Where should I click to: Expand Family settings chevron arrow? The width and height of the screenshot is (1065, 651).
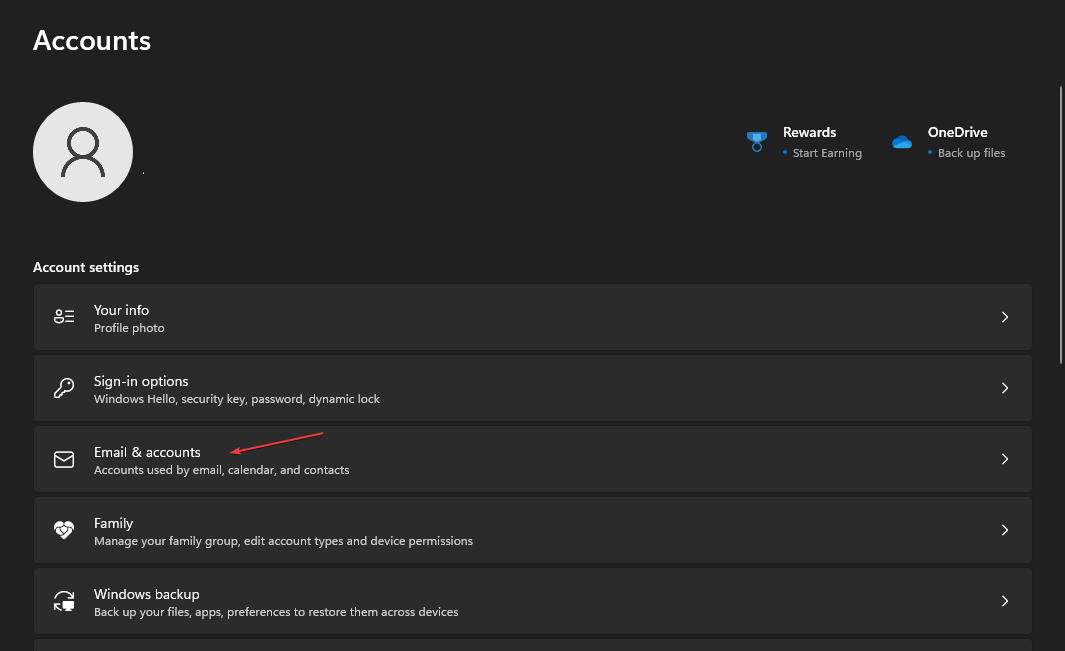coord(1005,530)
